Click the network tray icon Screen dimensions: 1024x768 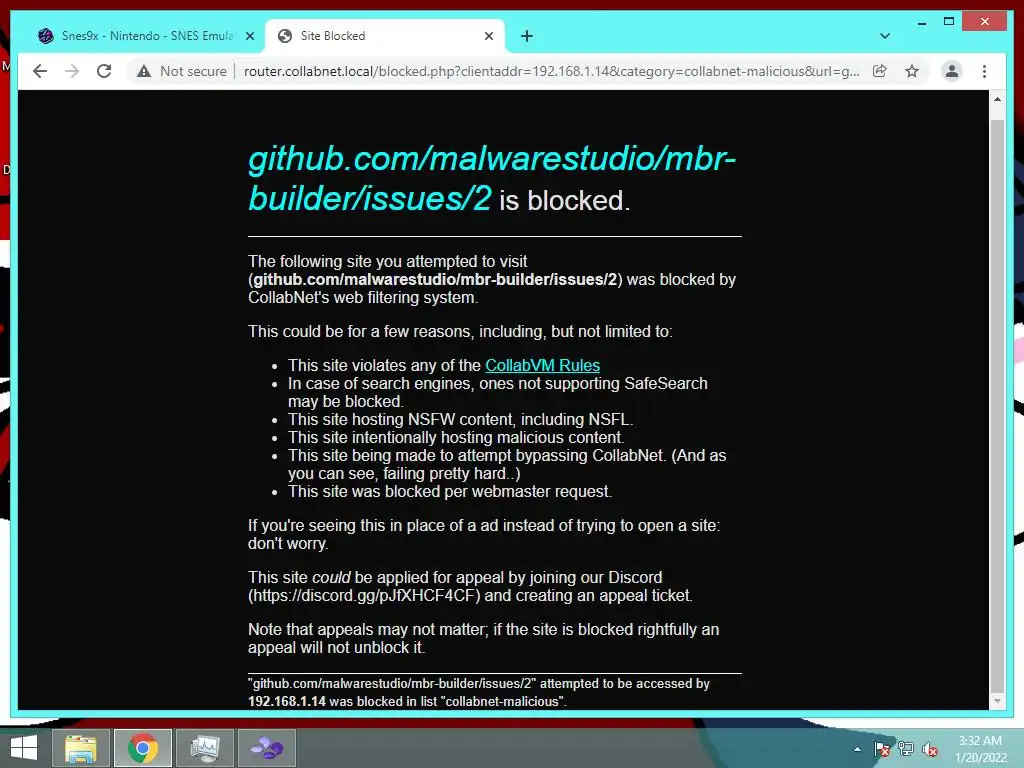[906, 749]
